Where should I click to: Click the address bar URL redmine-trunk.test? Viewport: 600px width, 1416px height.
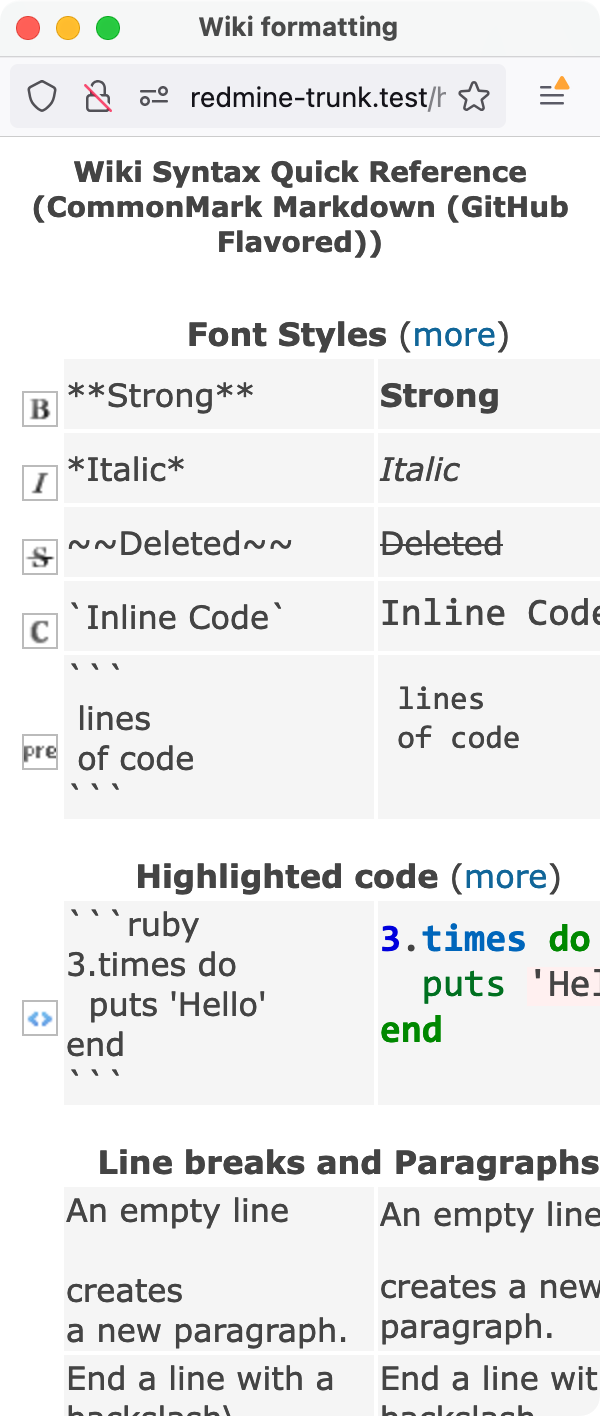[x=317, y=97]
